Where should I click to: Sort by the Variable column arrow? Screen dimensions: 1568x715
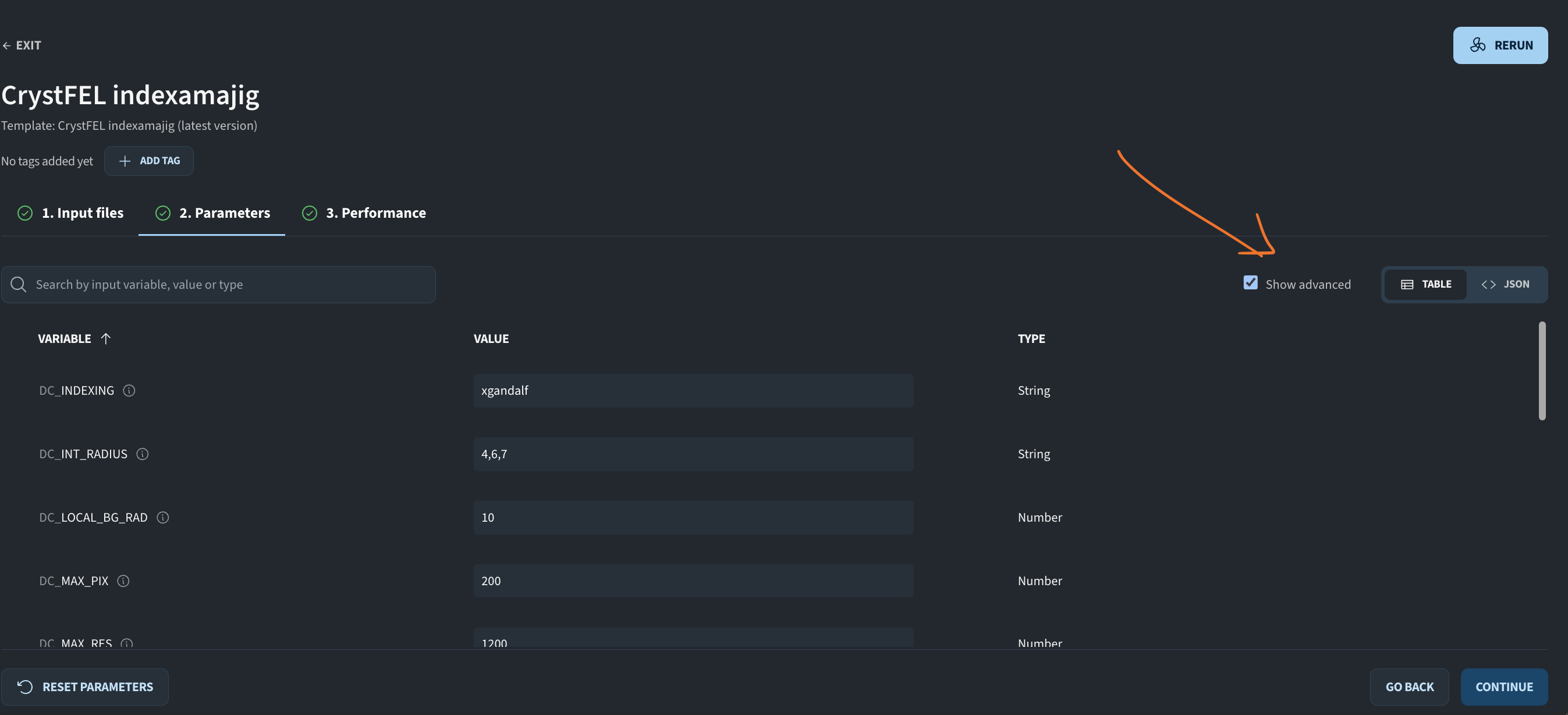coord(106,338)
